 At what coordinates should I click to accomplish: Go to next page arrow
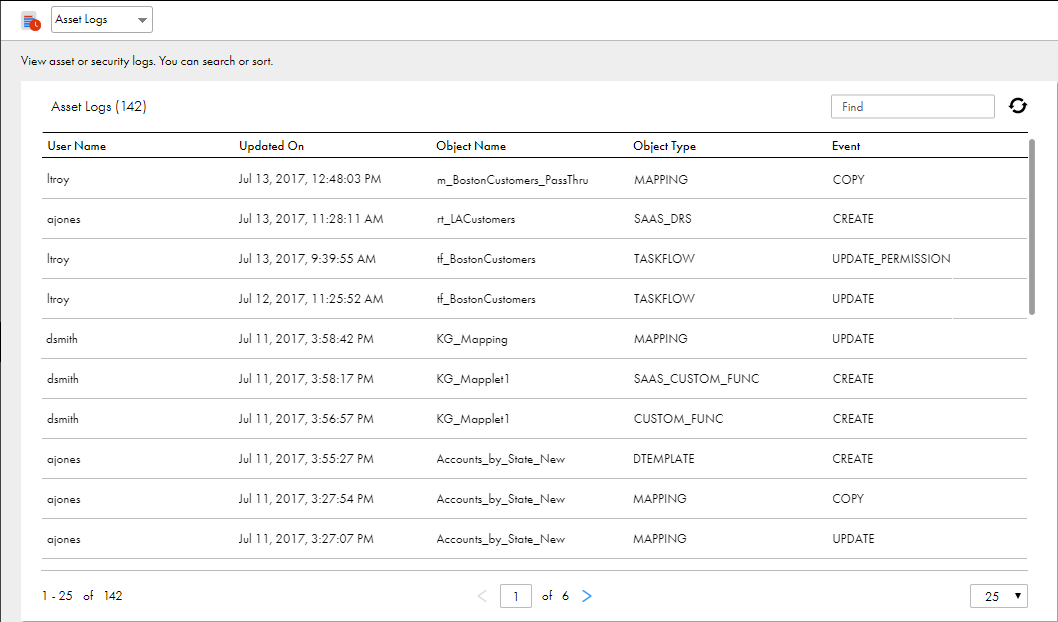point(586,596)
